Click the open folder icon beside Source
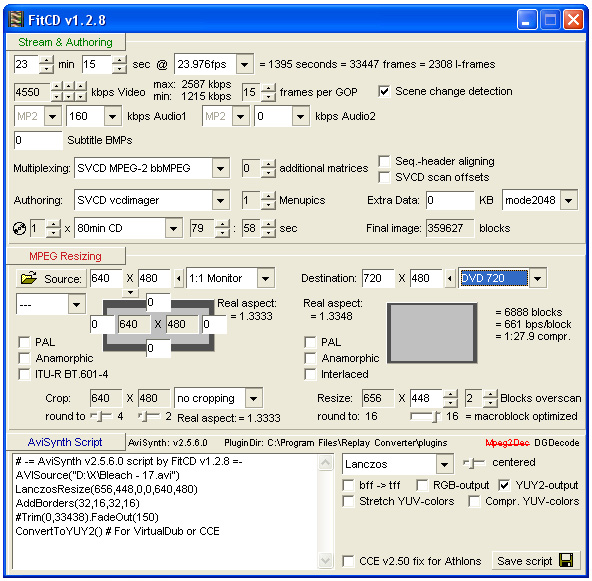Image resolution: width=592 pixels, height=581 pixels. pyautogui.click(x=29, y=279)
